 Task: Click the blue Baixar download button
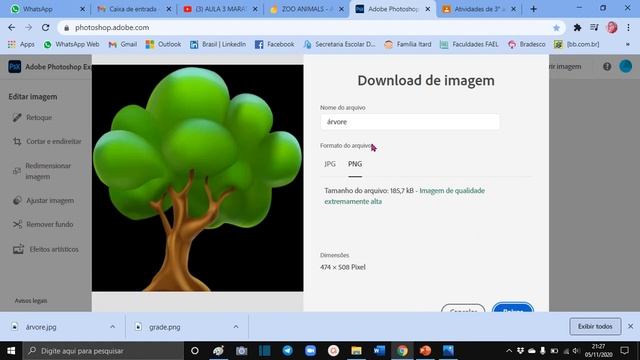(x=513, y=307)
